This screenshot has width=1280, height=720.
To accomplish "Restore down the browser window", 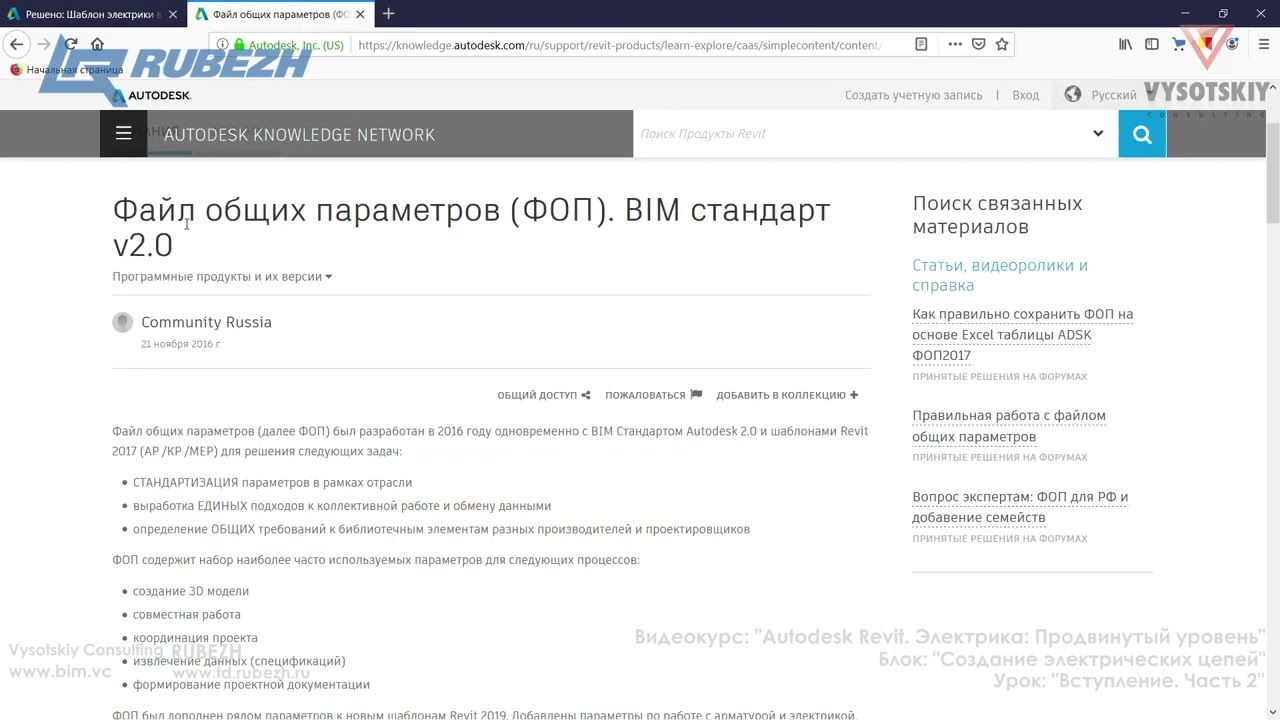I will coord(1222,13).
